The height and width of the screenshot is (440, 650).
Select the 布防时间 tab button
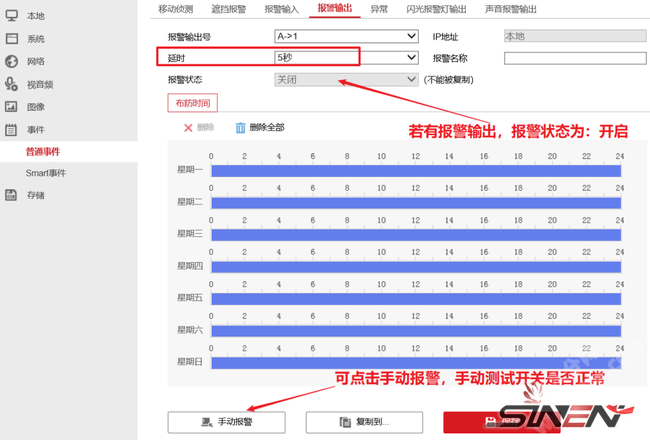[x=193, y=103]
